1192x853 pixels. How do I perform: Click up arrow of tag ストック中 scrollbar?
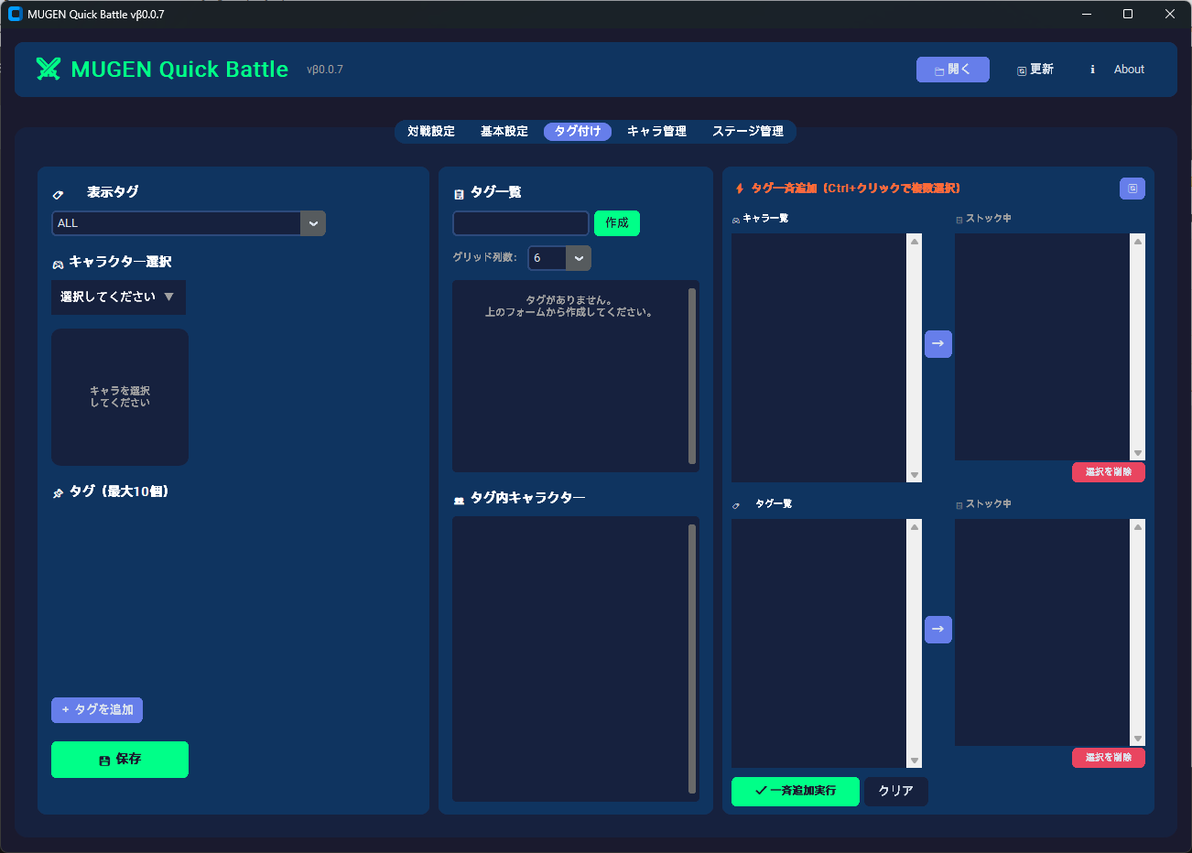1138,527
